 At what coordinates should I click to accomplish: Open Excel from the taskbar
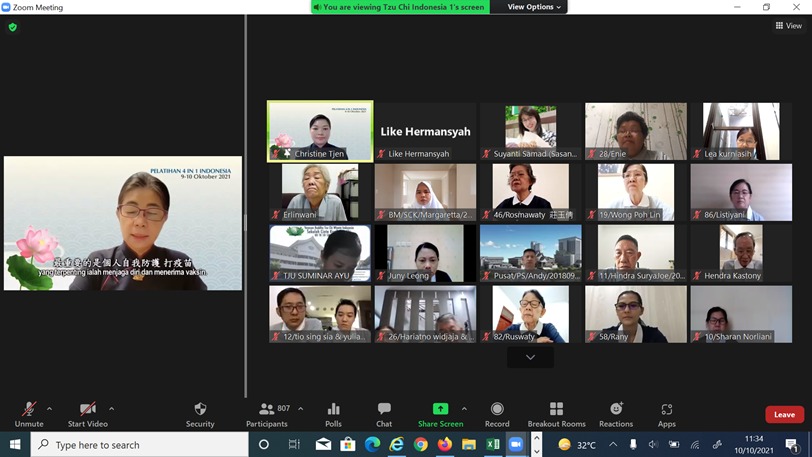click(x=492, y=445)
